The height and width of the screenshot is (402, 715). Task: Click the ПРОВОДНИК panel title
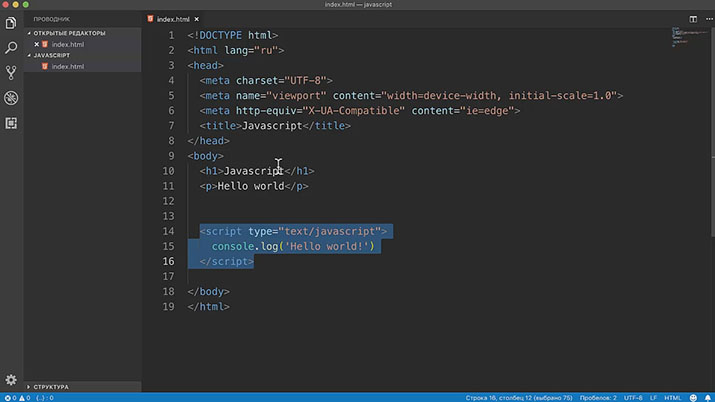click(51, 19)
